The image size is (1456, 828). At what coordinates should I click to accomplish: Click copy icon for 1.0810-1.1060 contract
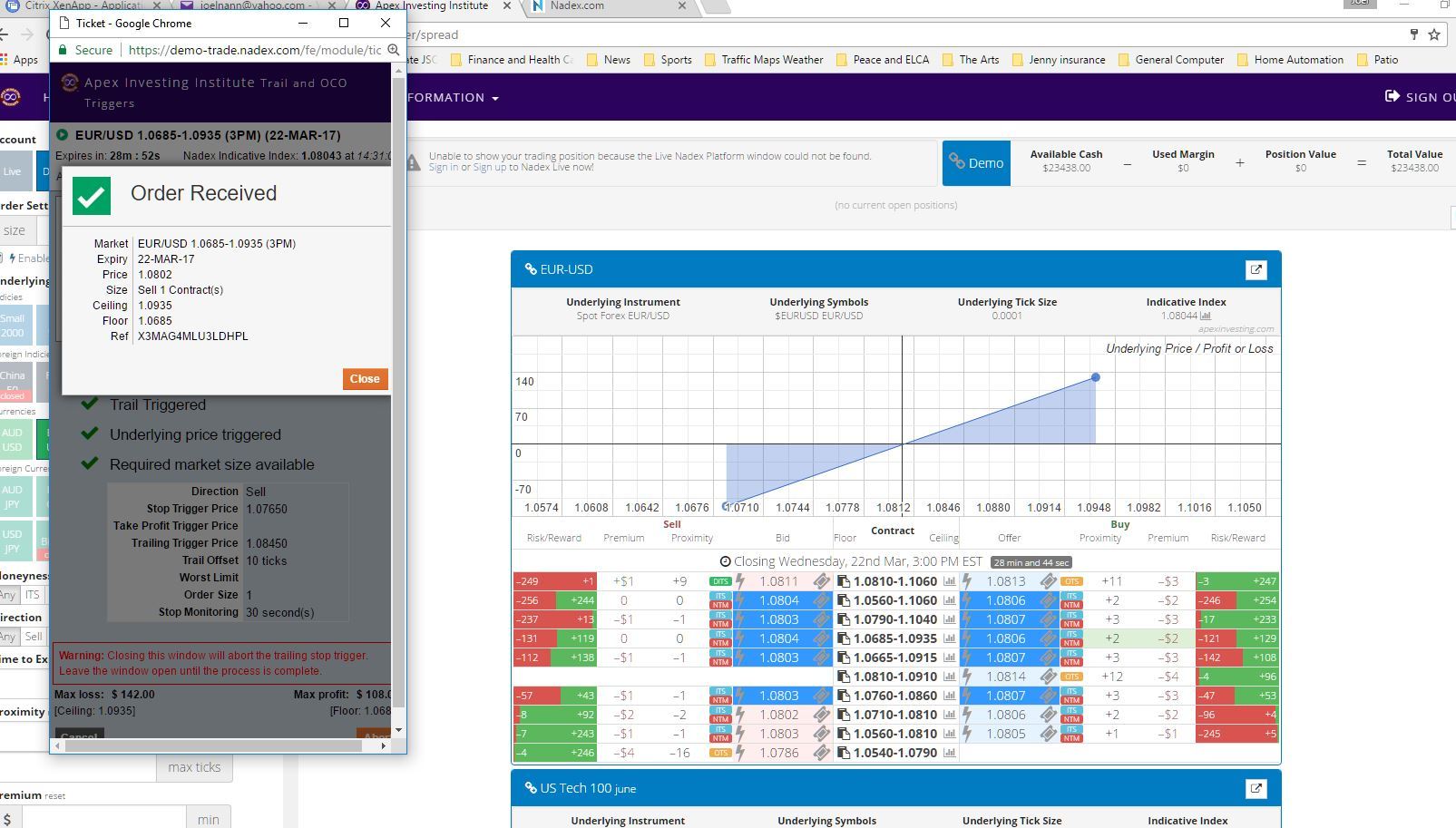(844, 581)
